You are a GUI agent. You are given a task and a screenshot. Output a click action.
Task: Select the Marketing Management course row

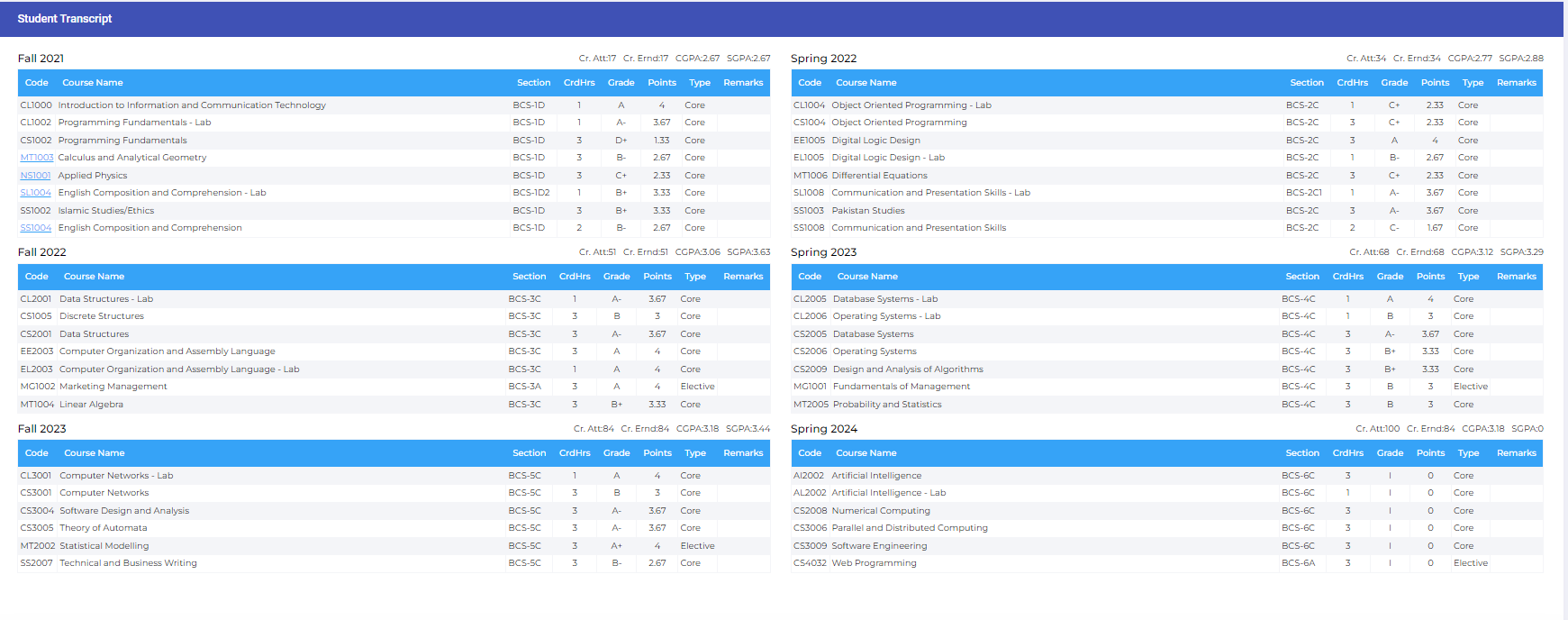pos(113,387)
